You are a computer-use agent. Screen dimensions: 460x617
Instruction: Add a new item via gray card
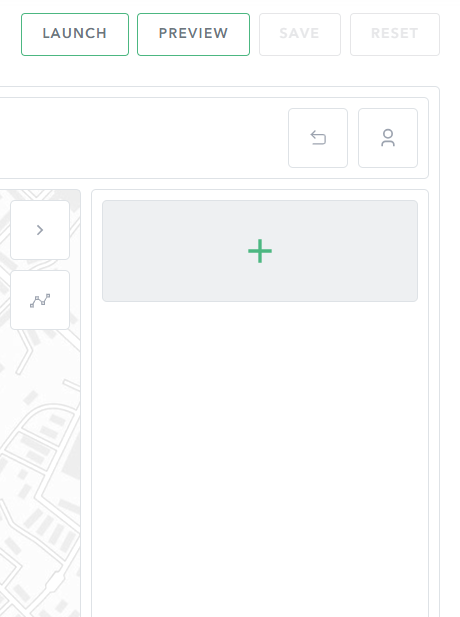(260, 251)
